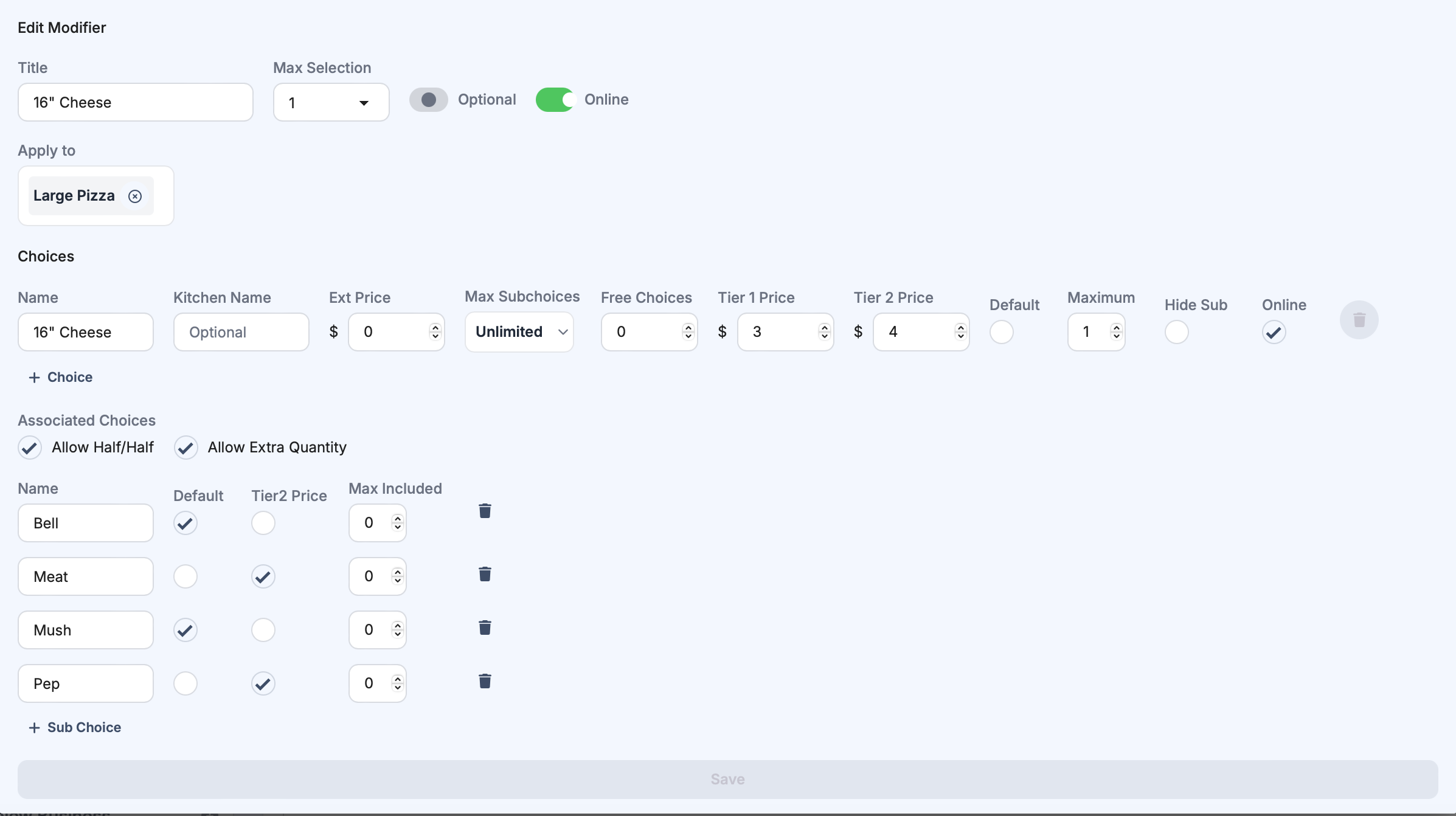
Task: Uncheck Default for the Bell sub choice
Action: tap(185, 522)
